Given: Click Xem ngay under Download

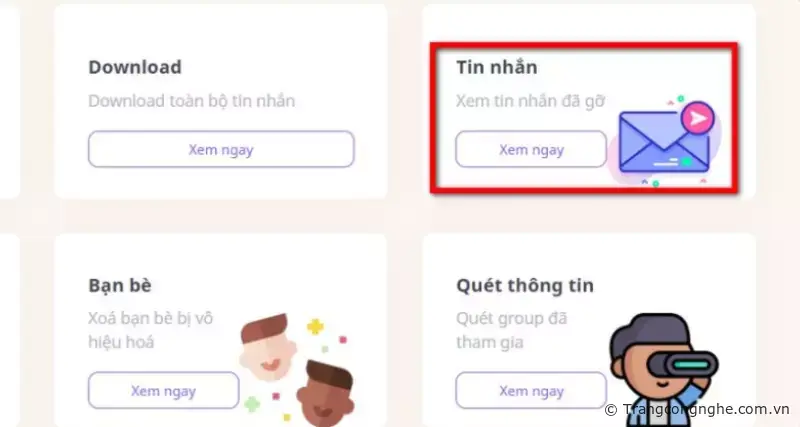Looking at the screenshot, I should pyautogui.click(x=221, y=149).
